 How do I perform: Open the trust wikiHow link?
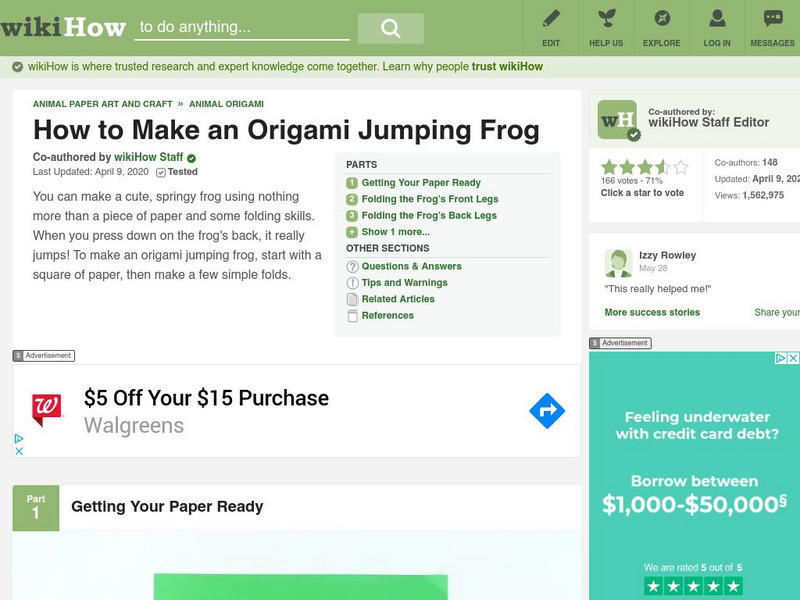507,67
